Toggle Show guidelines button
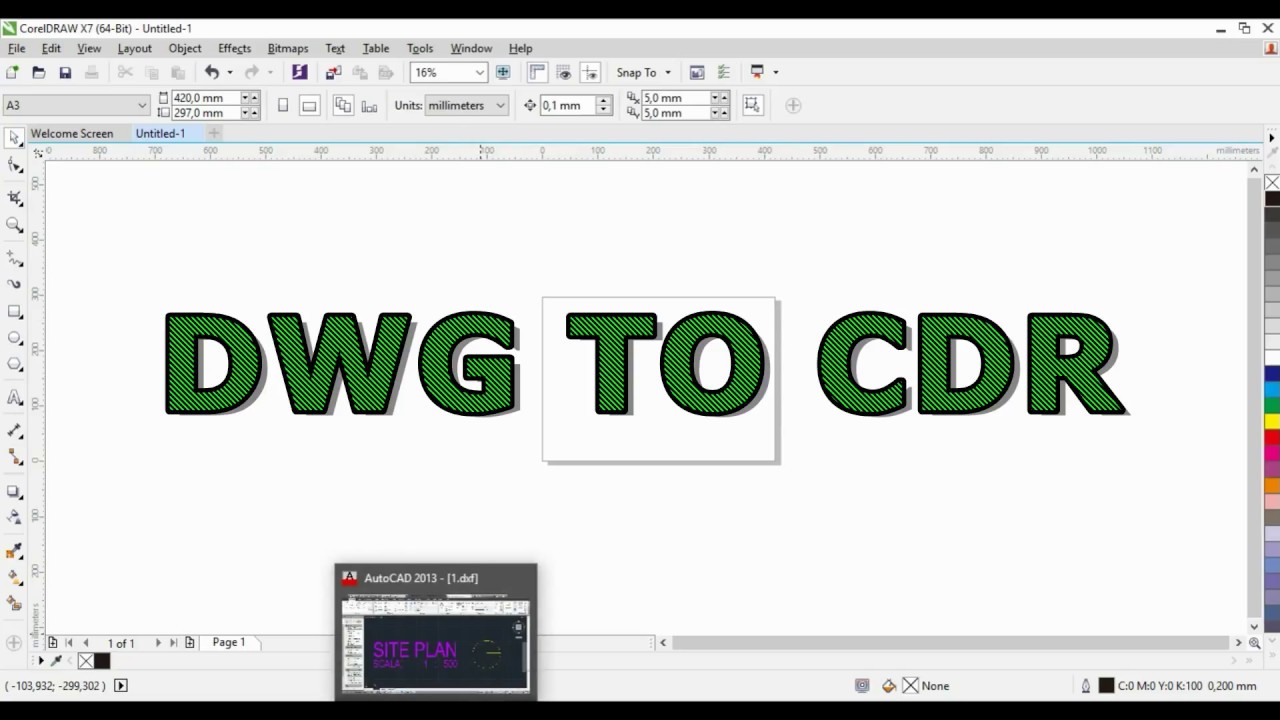 (590, 72)
